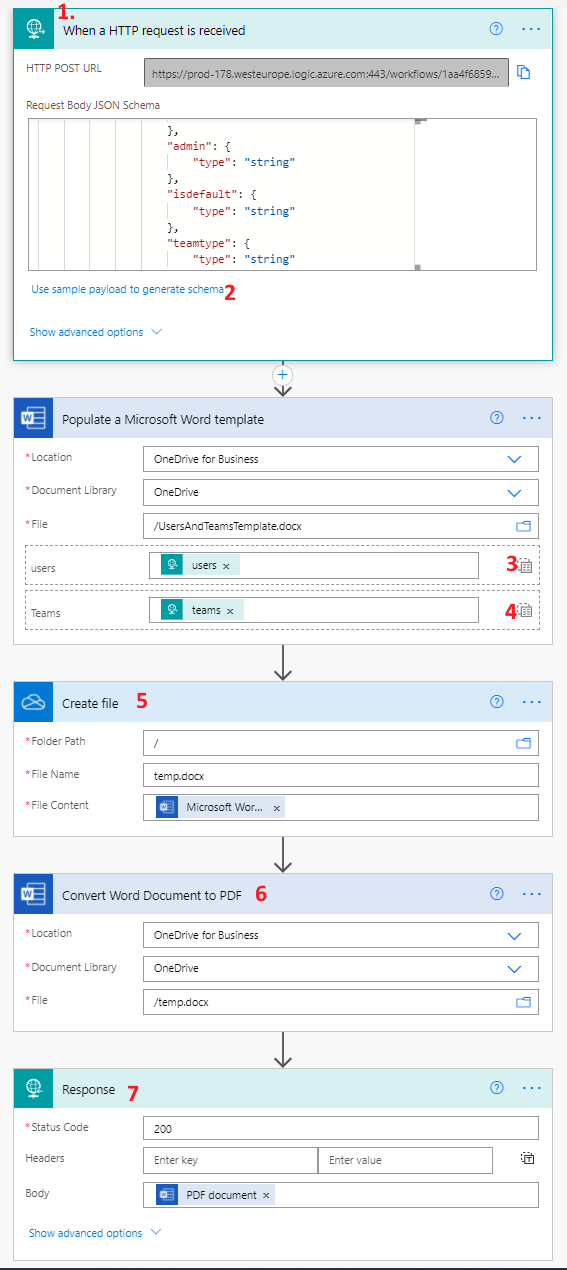Image resolution: width=567 pixels, height=1270 pixels.
Task: Click the "teamtype" key in JSON schema
Action: pos(201,243)
